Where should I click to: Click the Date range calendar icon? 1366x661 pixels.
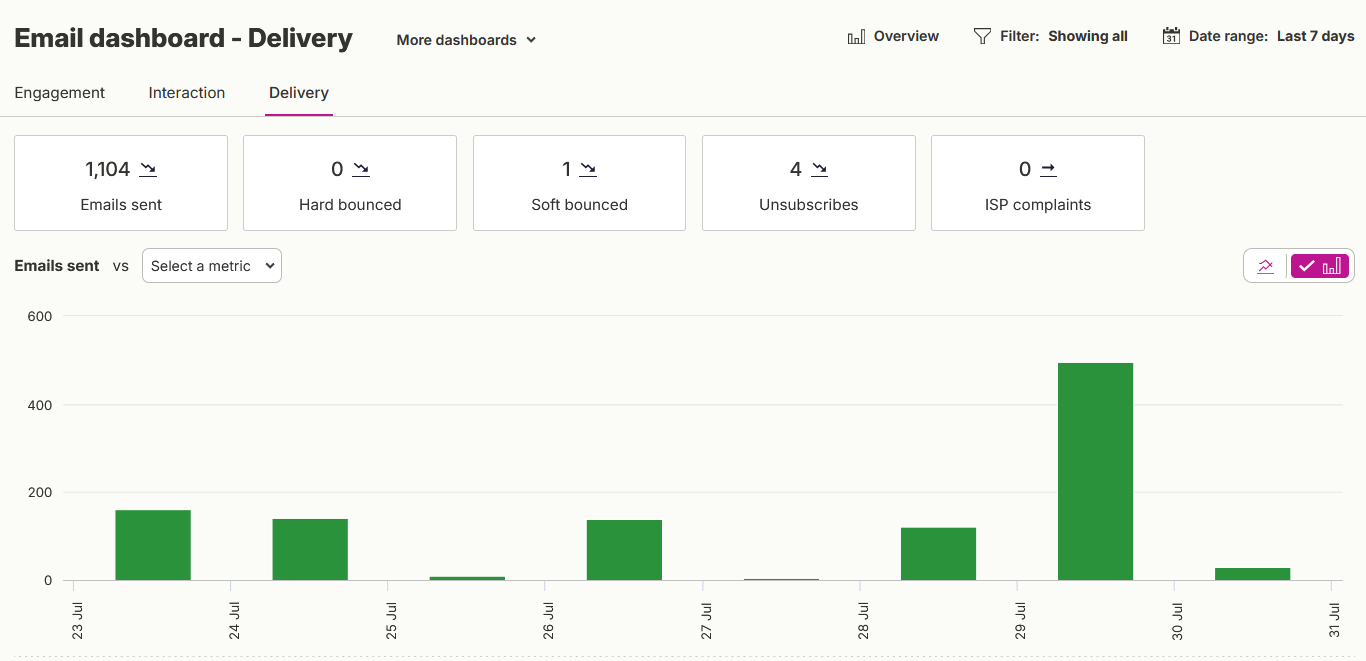1171,36
